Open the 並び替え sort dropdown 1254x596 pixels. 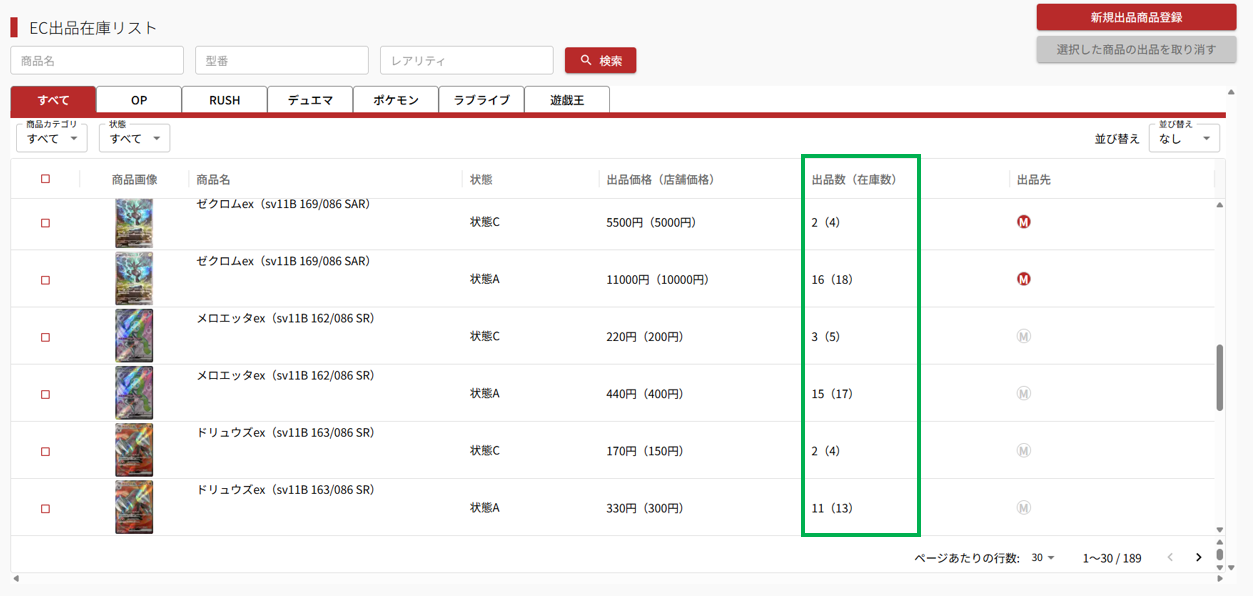coord(1184,139)
